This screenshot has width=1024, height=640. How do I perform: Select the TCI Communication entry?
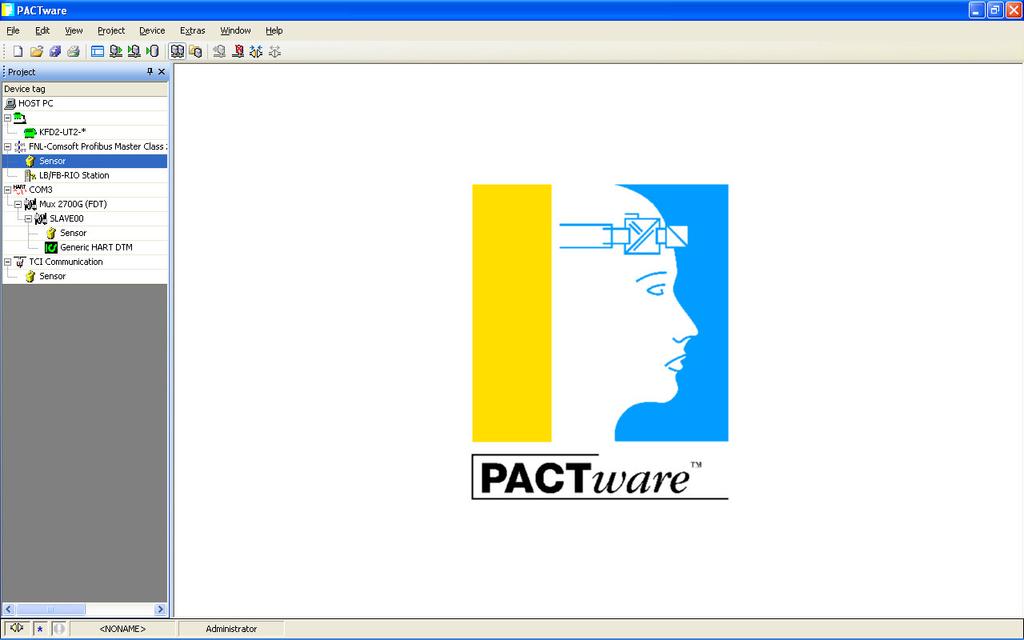tap(66, 261)
